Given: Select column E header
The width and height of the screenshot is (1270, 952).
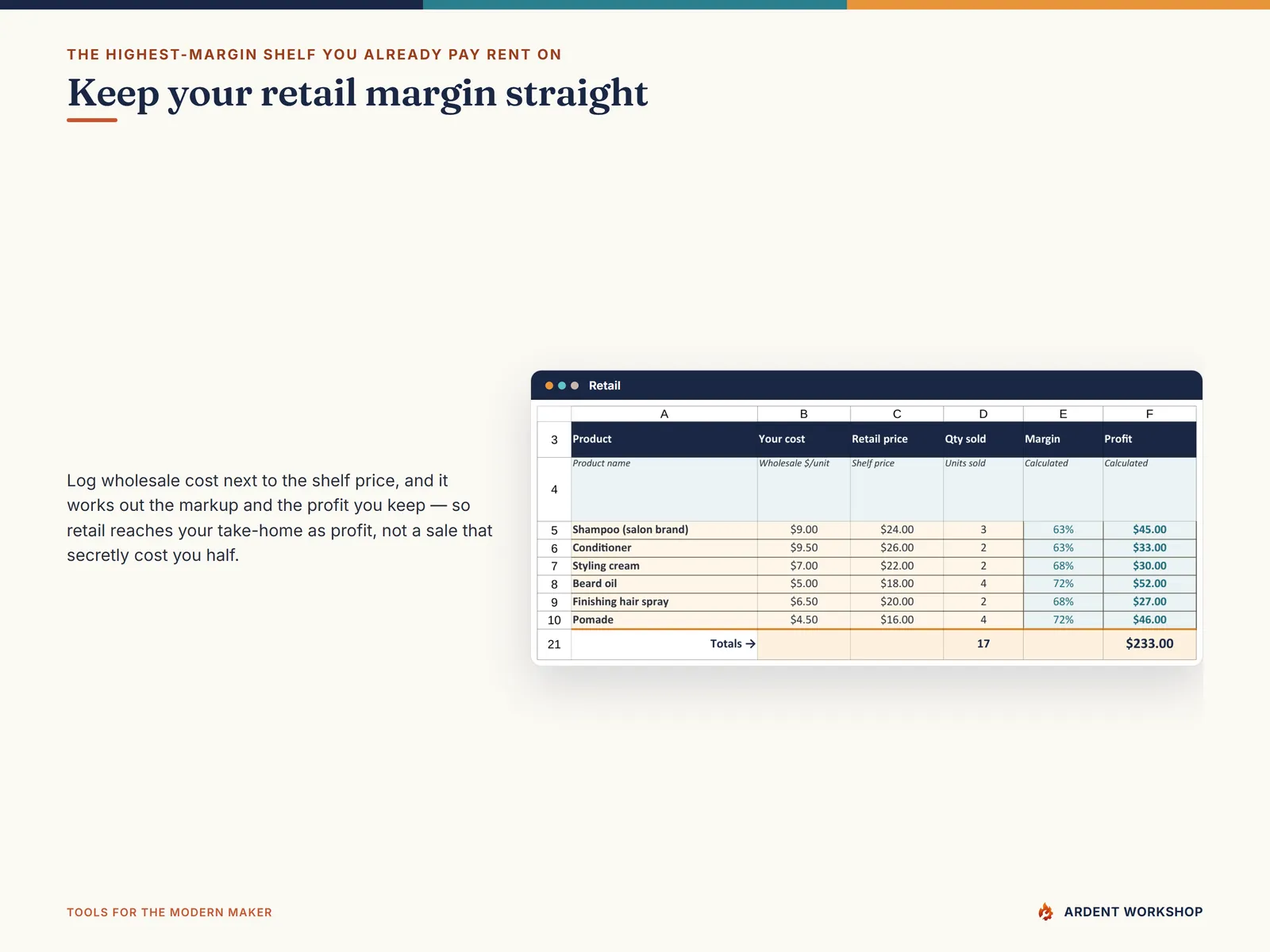Looking at the screenshot, I should [x=1064, y=414].
